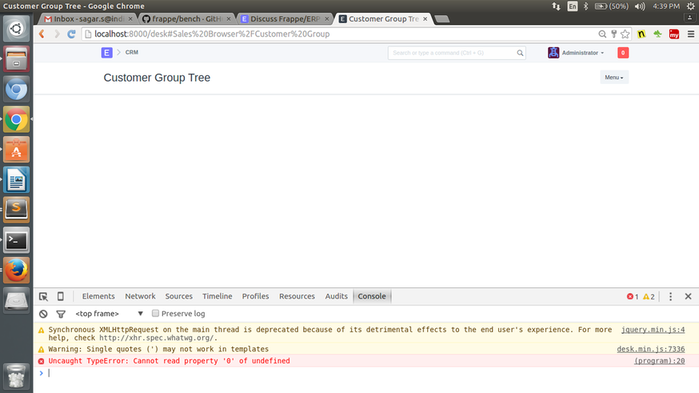Open the Network panel in DevTools
This screenshot has width=699, height=393.
pos(140,296)
